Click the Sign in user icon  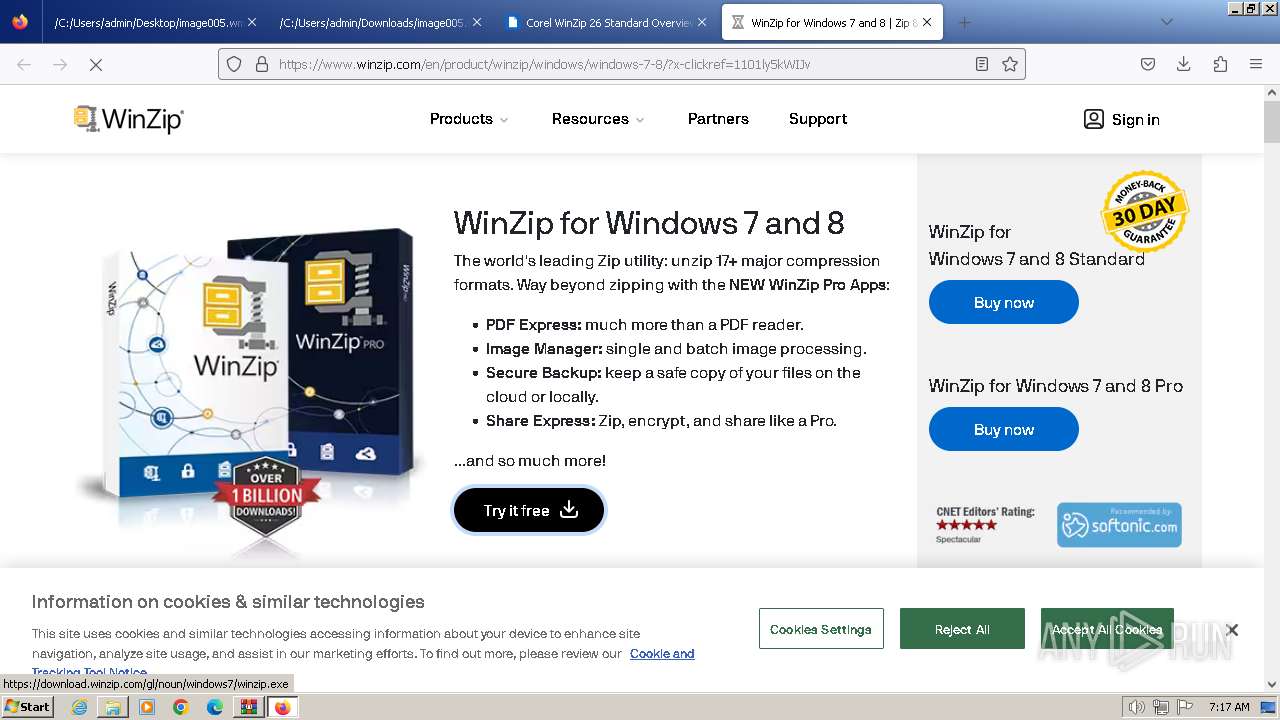click(1094, 119)
